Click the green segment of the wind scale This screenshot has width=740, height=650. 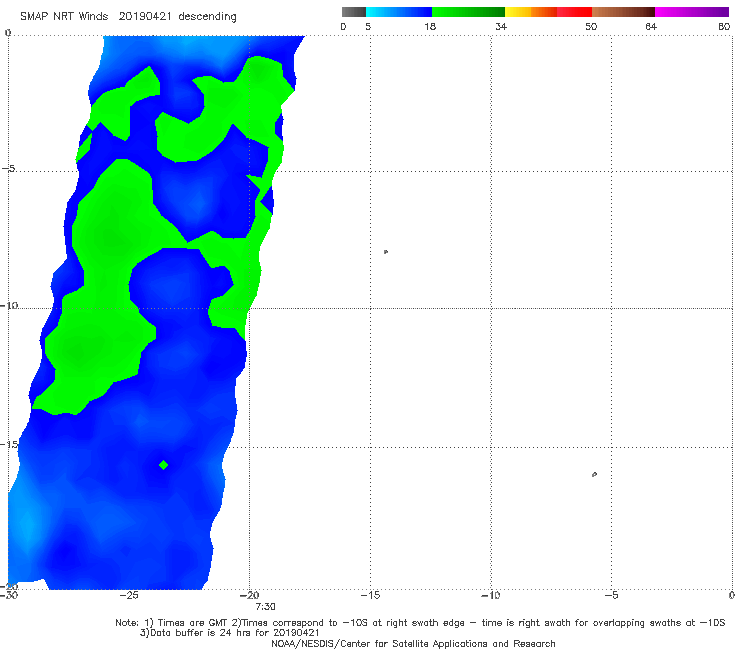pos(468,12)
